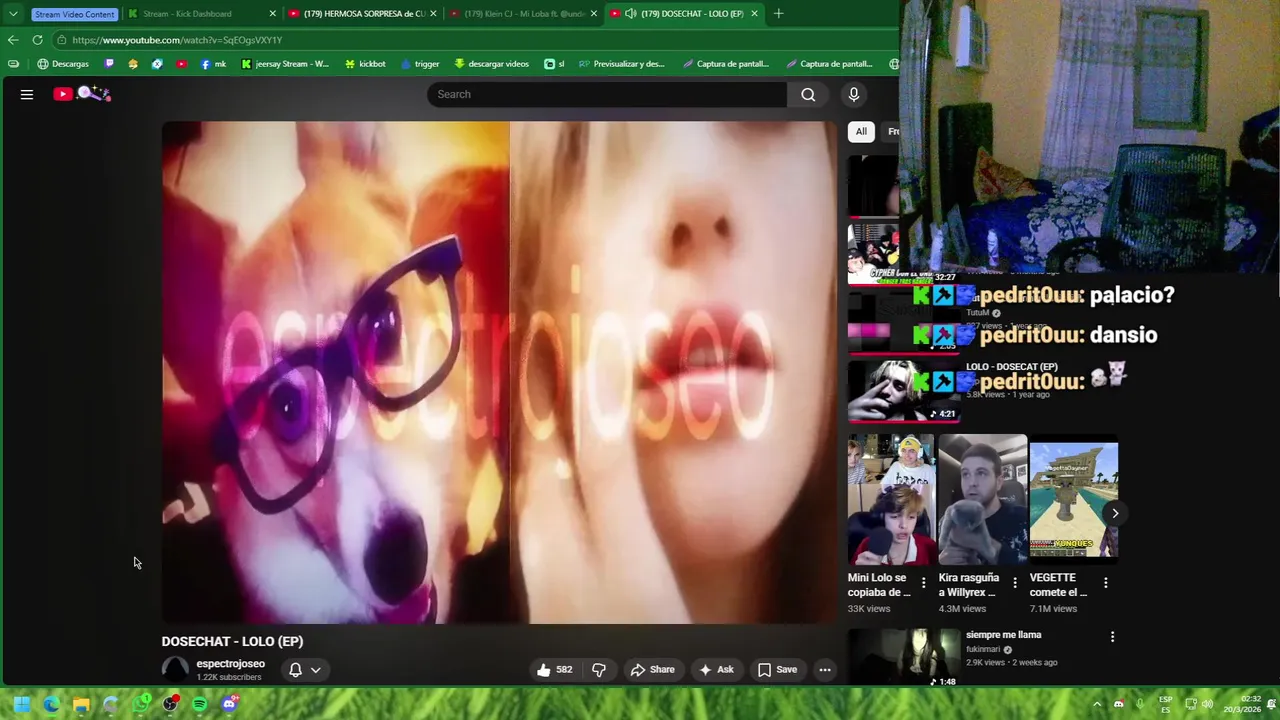This screenshot has height=720, width=1280.
Task: Save video to a playlist
Action: (x=777, y=670)
